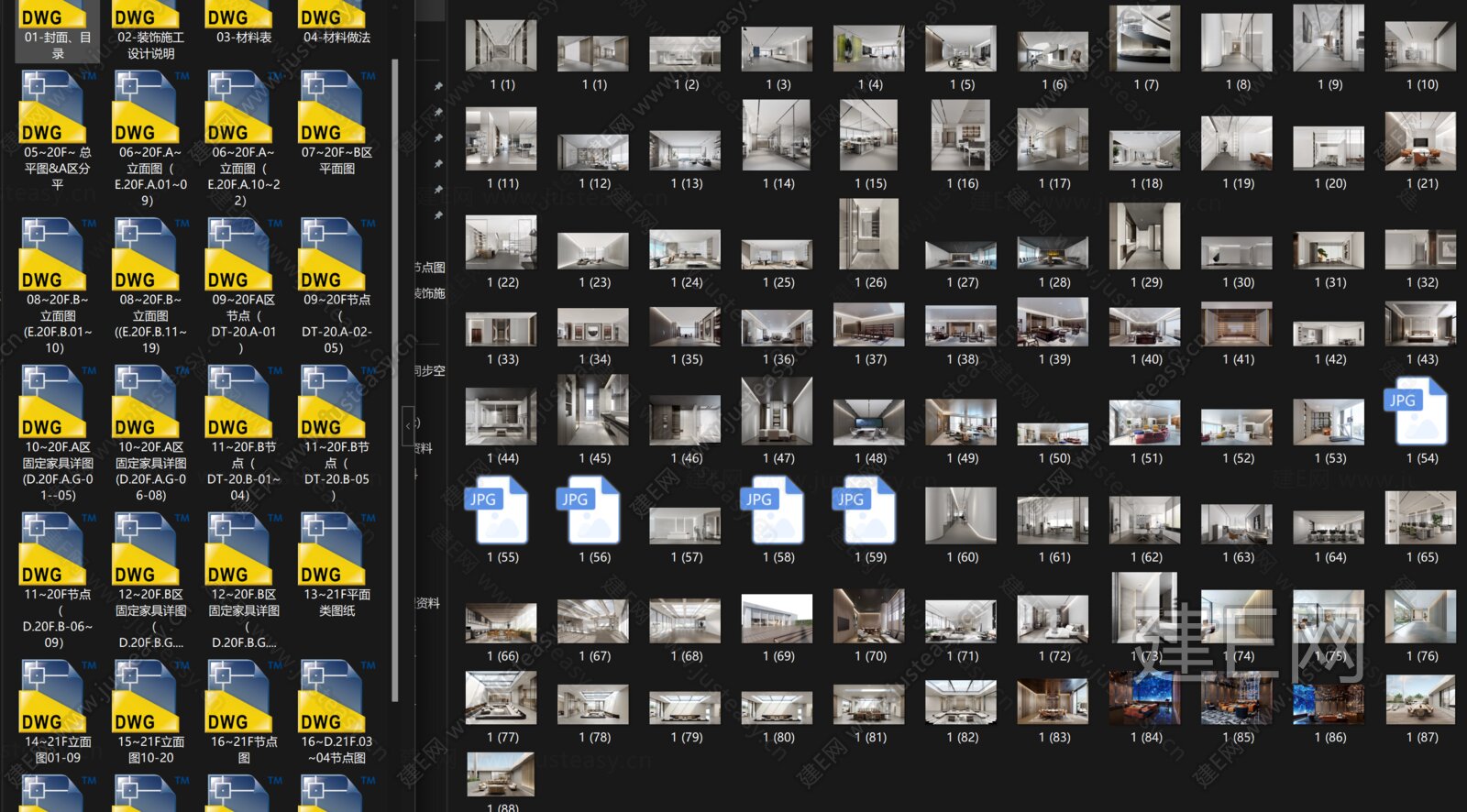Click the file name label "1 (80)"
The width and height of the screenshot is (1467, 812).
pos(778,737)
